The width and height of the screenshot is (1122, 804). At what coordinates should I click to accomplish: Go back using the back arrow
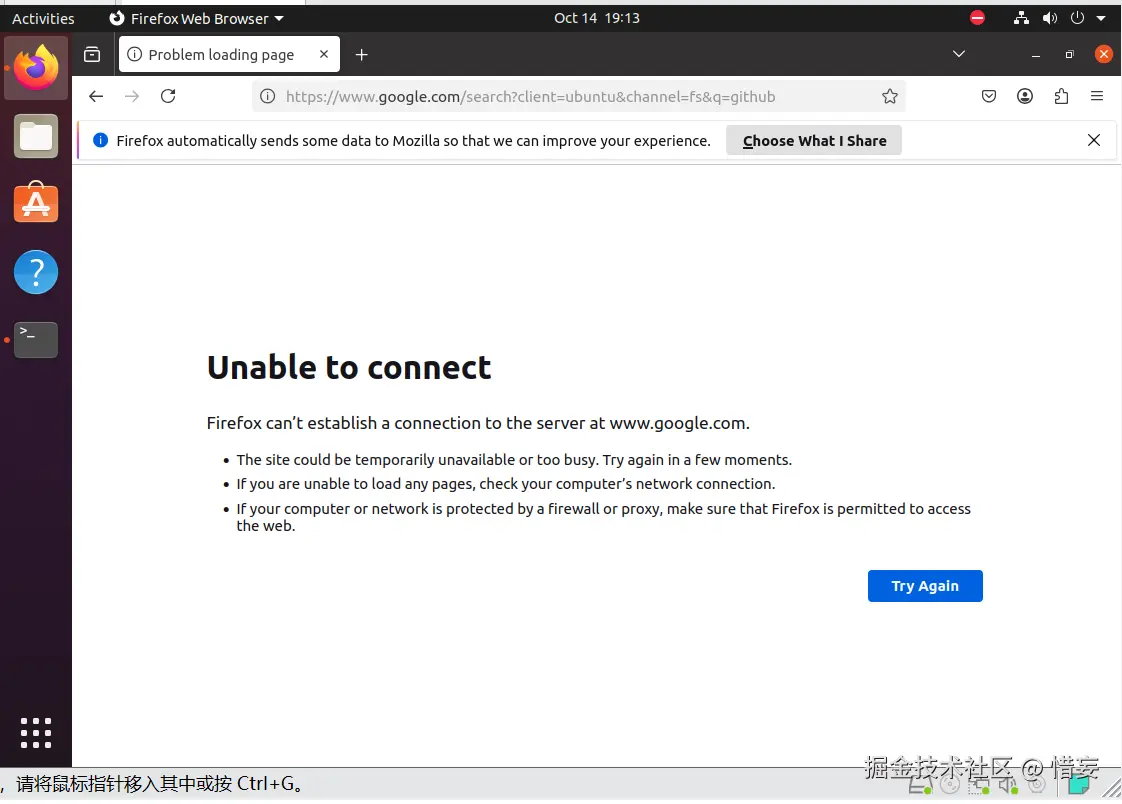coord(96,97)
